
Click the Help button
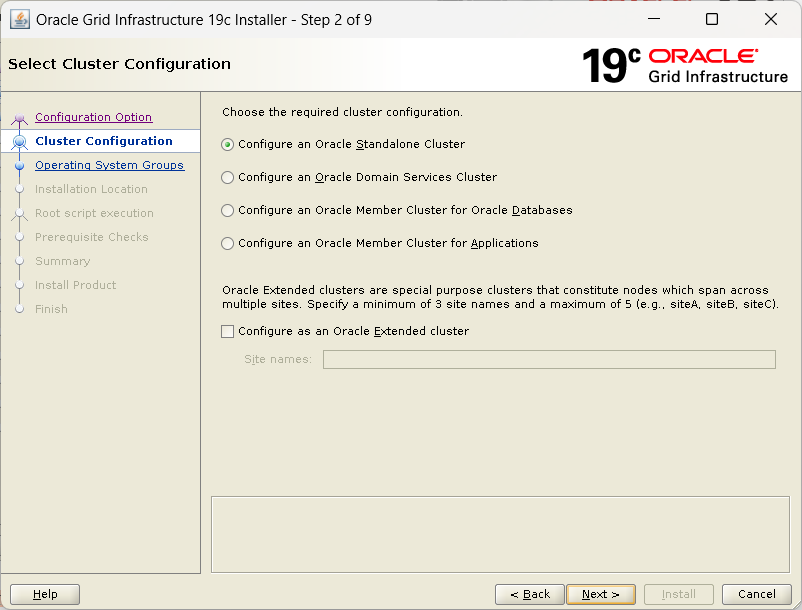coord(45,594)
